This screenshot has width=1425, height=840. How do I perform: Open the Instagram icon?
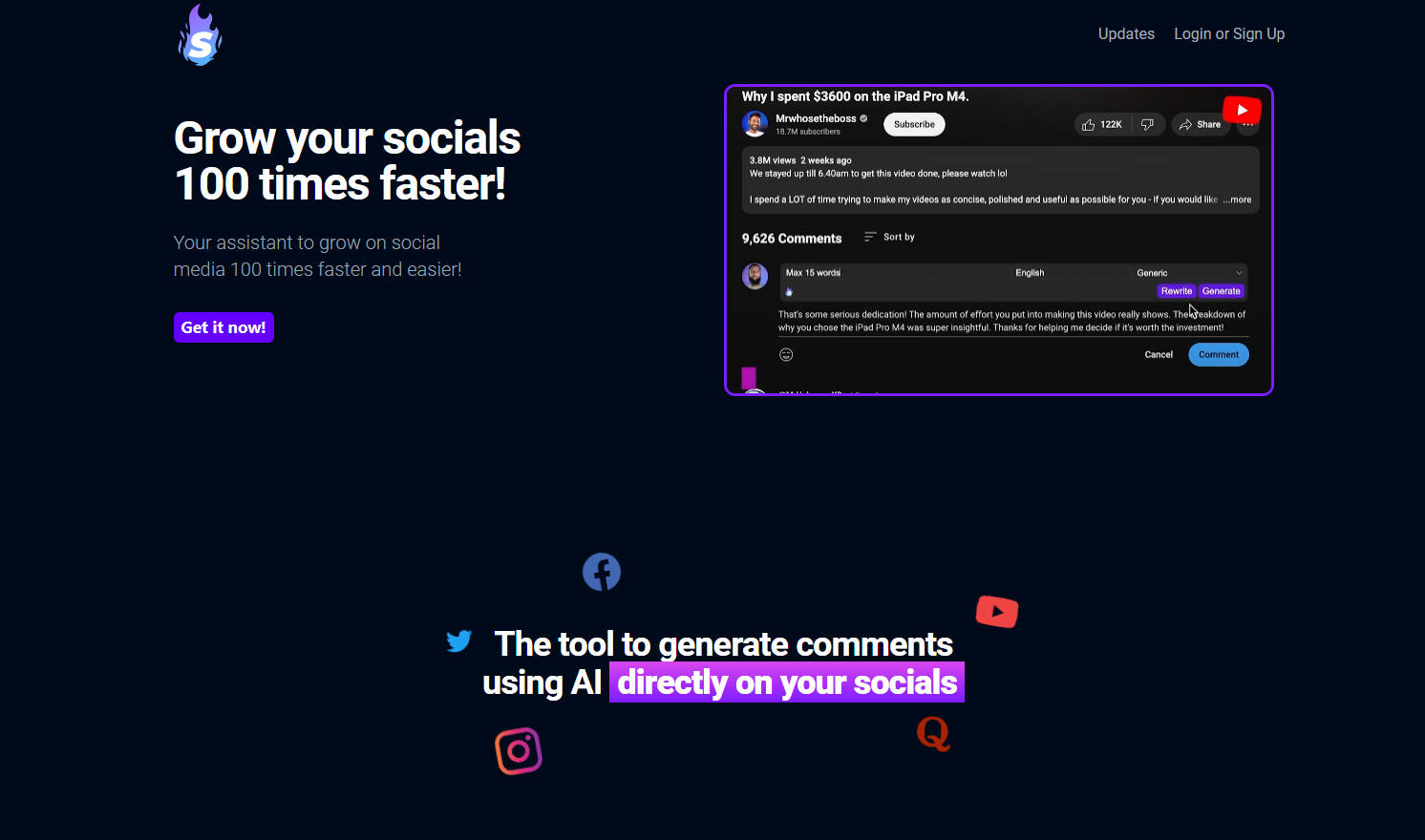pos(518,750)
